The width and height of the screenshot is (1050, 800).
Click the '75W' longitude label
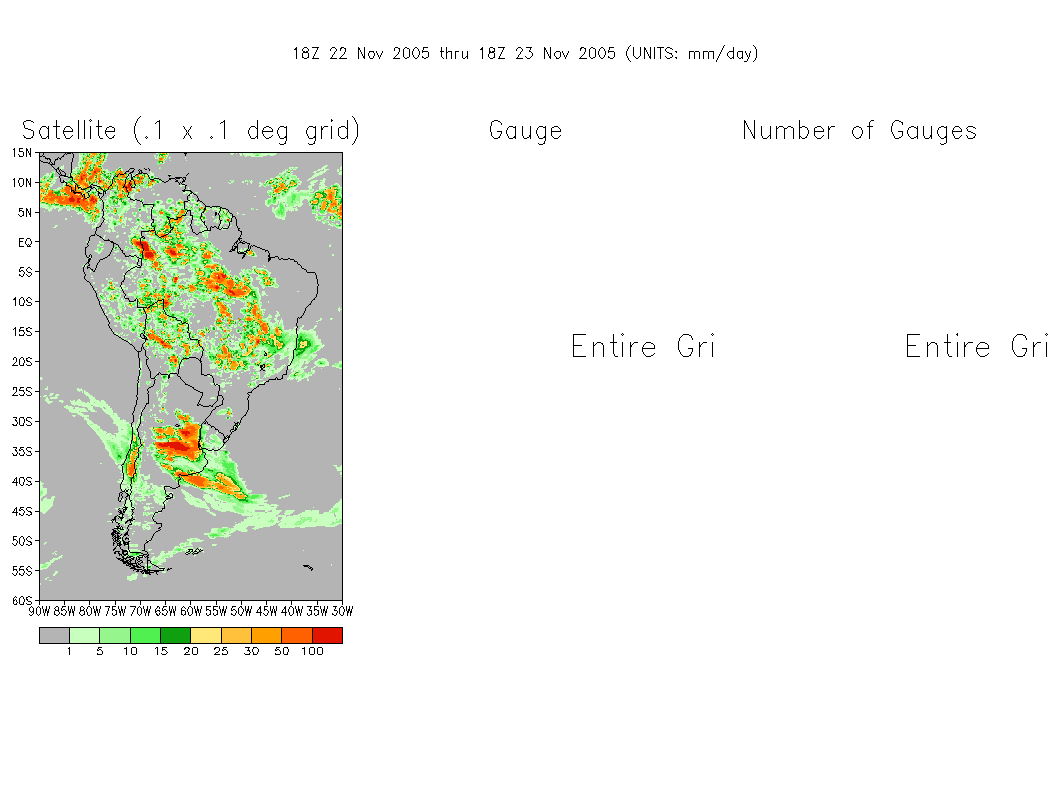pos(115,611)
